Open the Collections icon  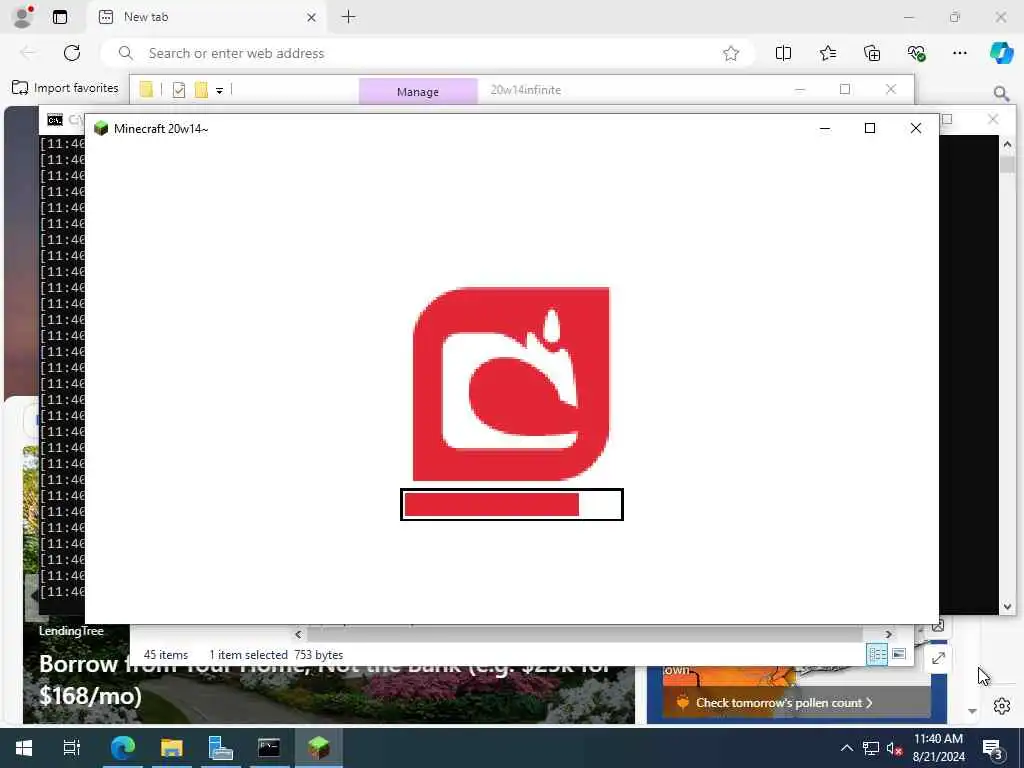[x=872, y=54]
